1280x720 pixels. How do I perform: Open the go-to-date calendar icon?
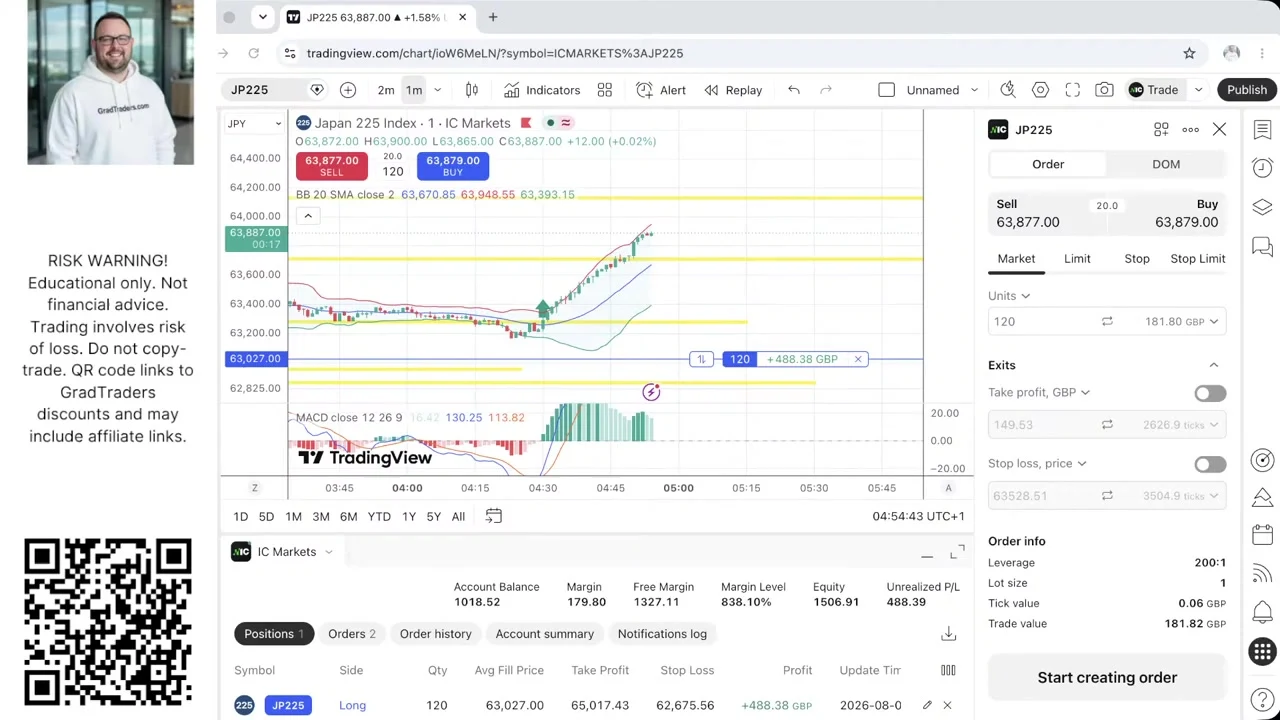coord(494,516)
